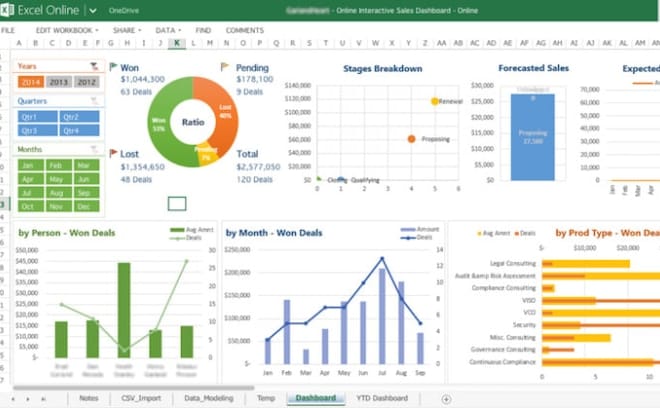Select the May month slicer button
This screenshot has width=660, height=408.
tap(59, 179)
